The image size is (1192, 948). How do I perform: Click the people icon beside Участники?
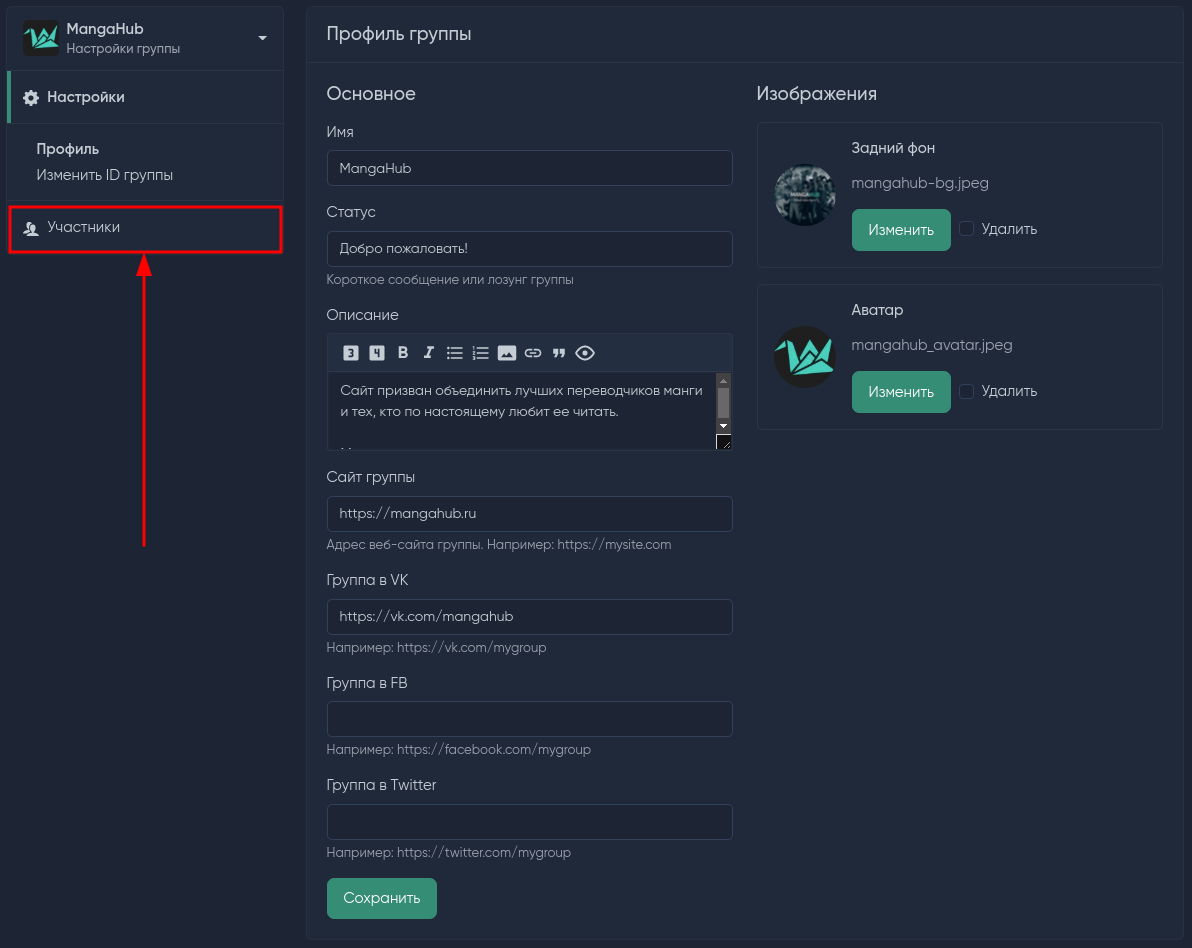click(x=30, y=228)
